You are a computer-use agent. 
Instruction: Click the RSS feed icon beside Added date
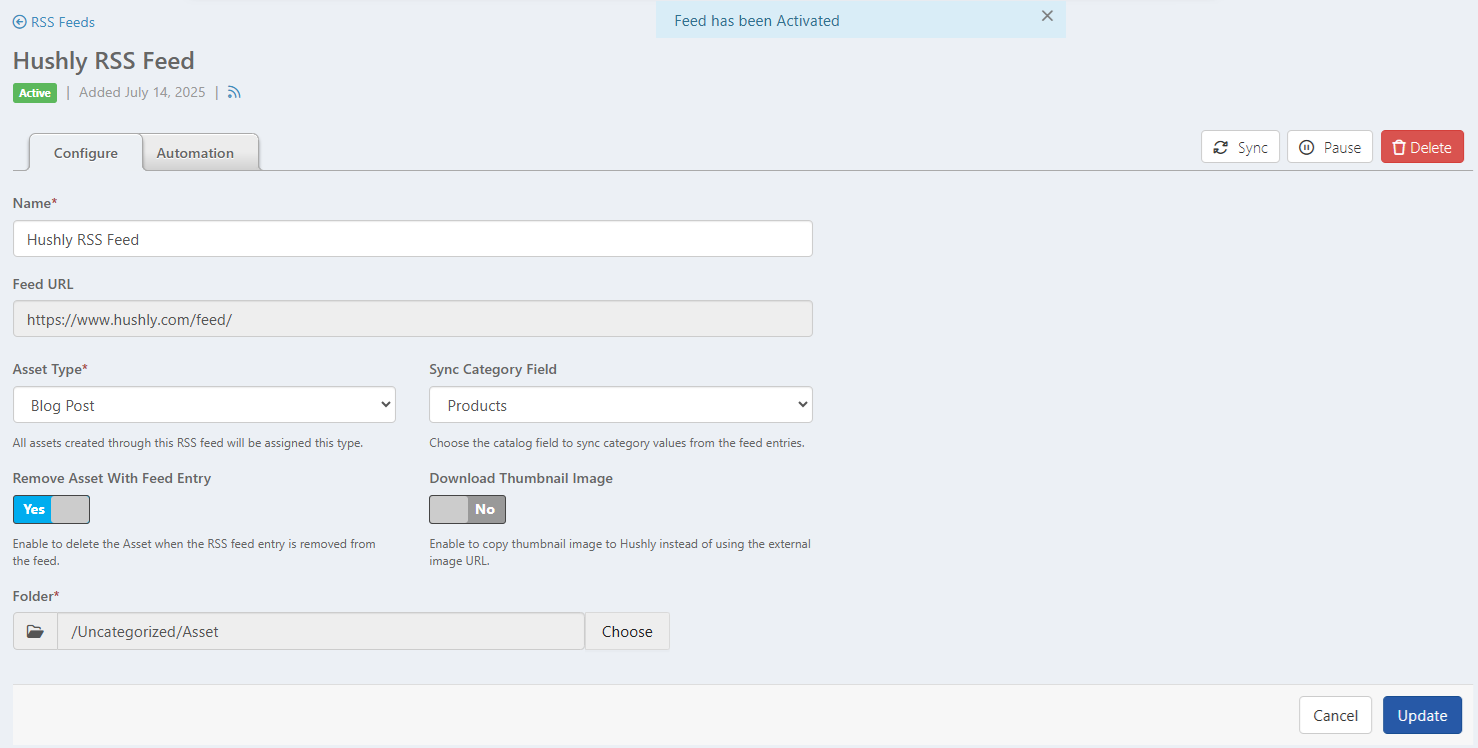point(234,93)
